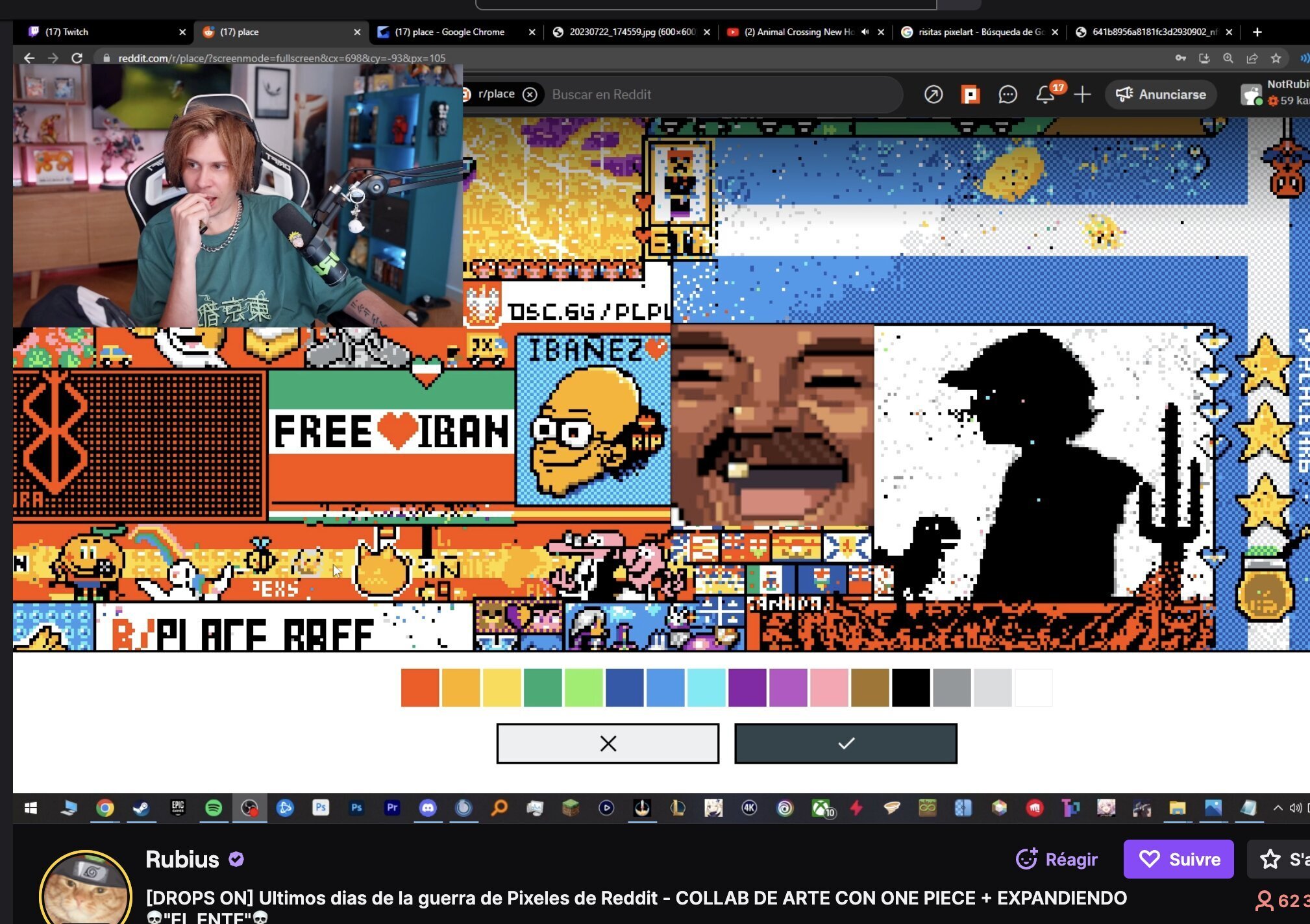Open Discord from the taskbar
Screen dimensions: 1310x924
(x=428, y=808)
